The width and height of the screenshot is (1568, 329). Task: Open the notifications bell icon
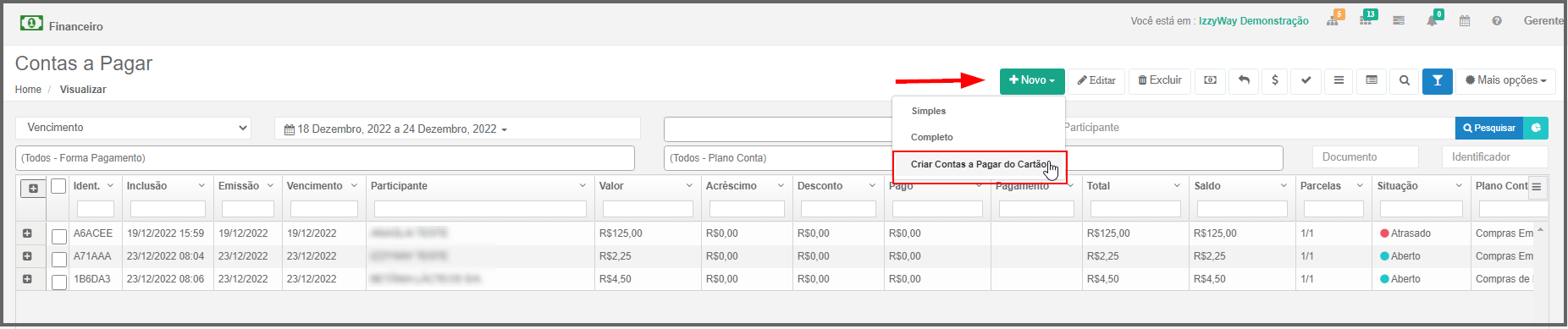pyautogui.click(x=1432, y=21)
